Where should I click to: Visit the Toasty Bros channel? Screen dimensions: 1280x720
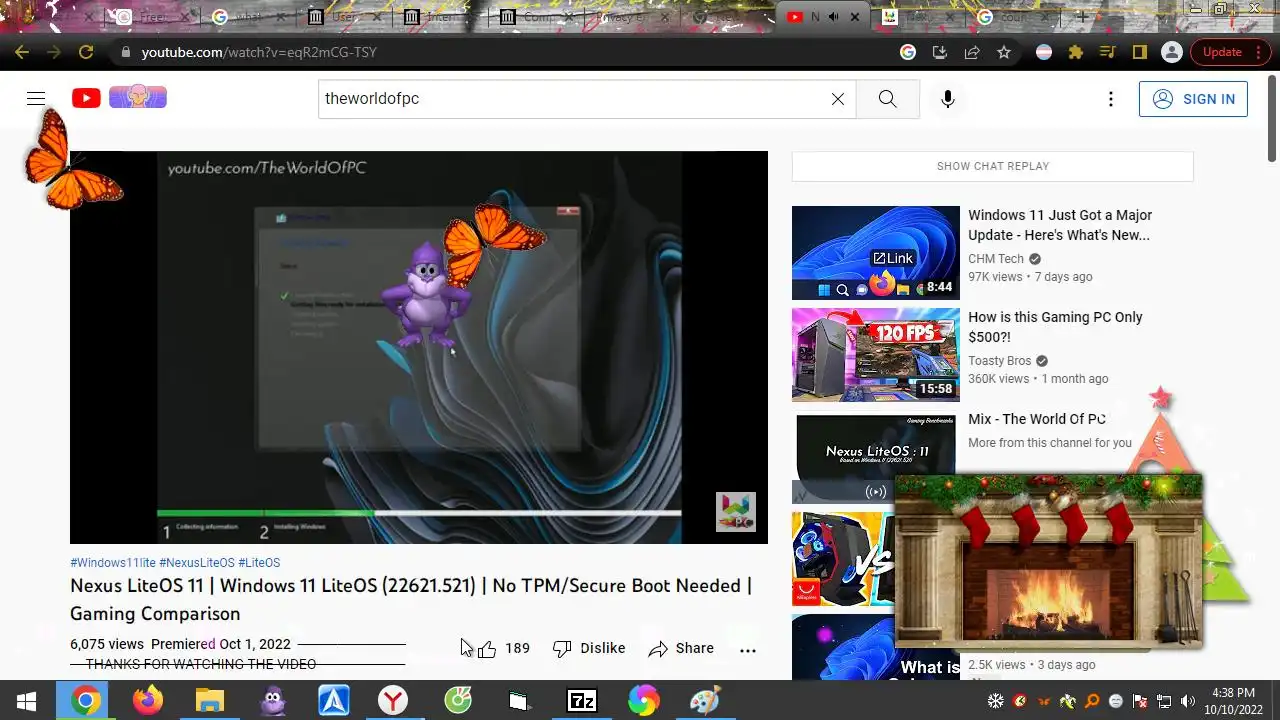pos(999,360)
